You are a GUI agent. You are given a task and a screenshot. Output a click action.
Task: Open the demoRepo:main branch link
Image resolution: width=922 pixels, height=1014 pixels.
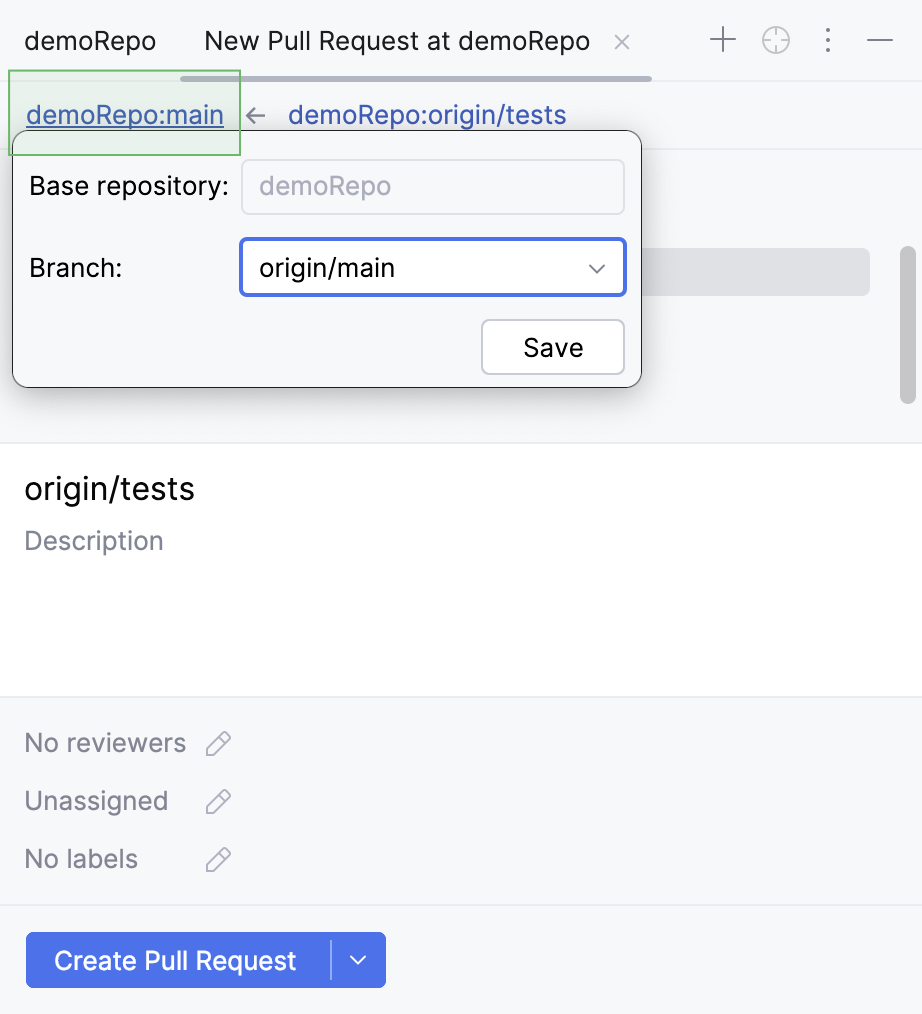coord(125,114)
